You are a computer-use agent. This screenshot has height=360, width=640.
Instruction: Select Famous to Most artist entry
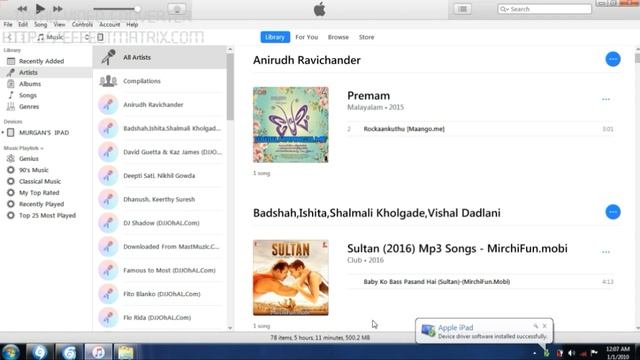click(160, 270)
